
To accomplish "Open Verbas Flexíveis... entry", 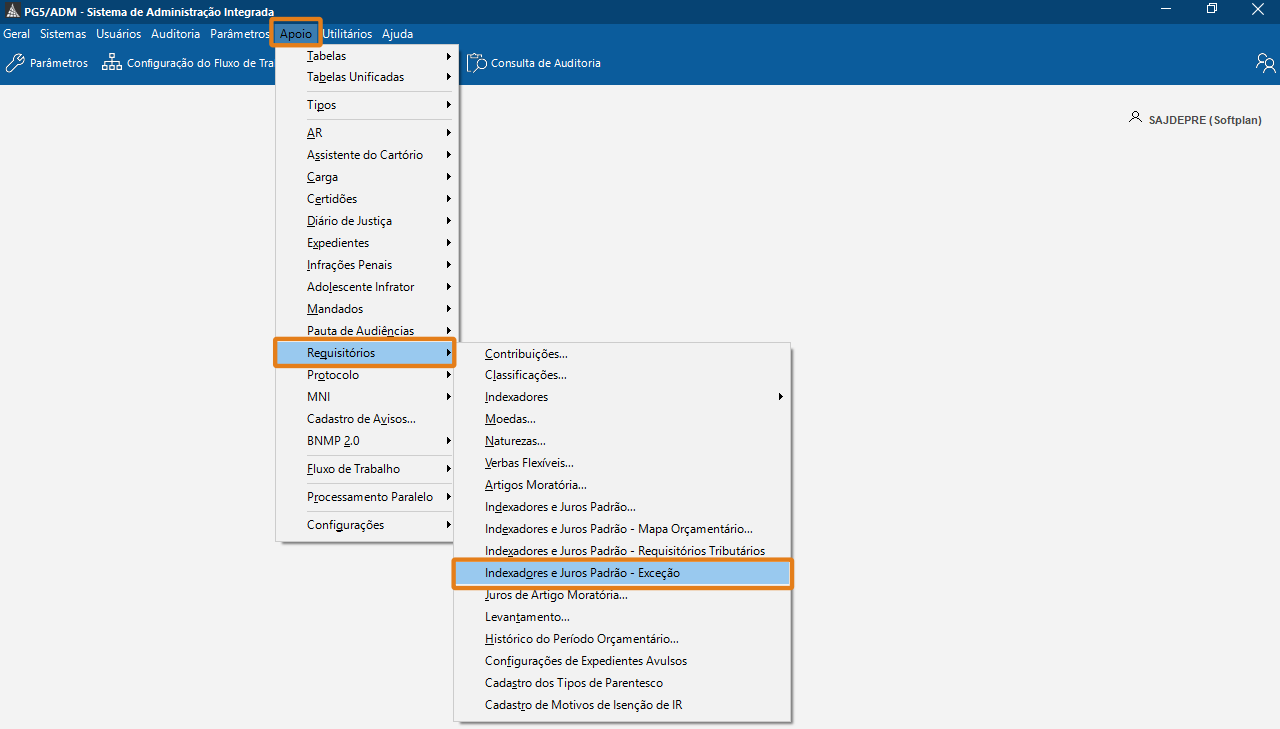I will (622, 463).
